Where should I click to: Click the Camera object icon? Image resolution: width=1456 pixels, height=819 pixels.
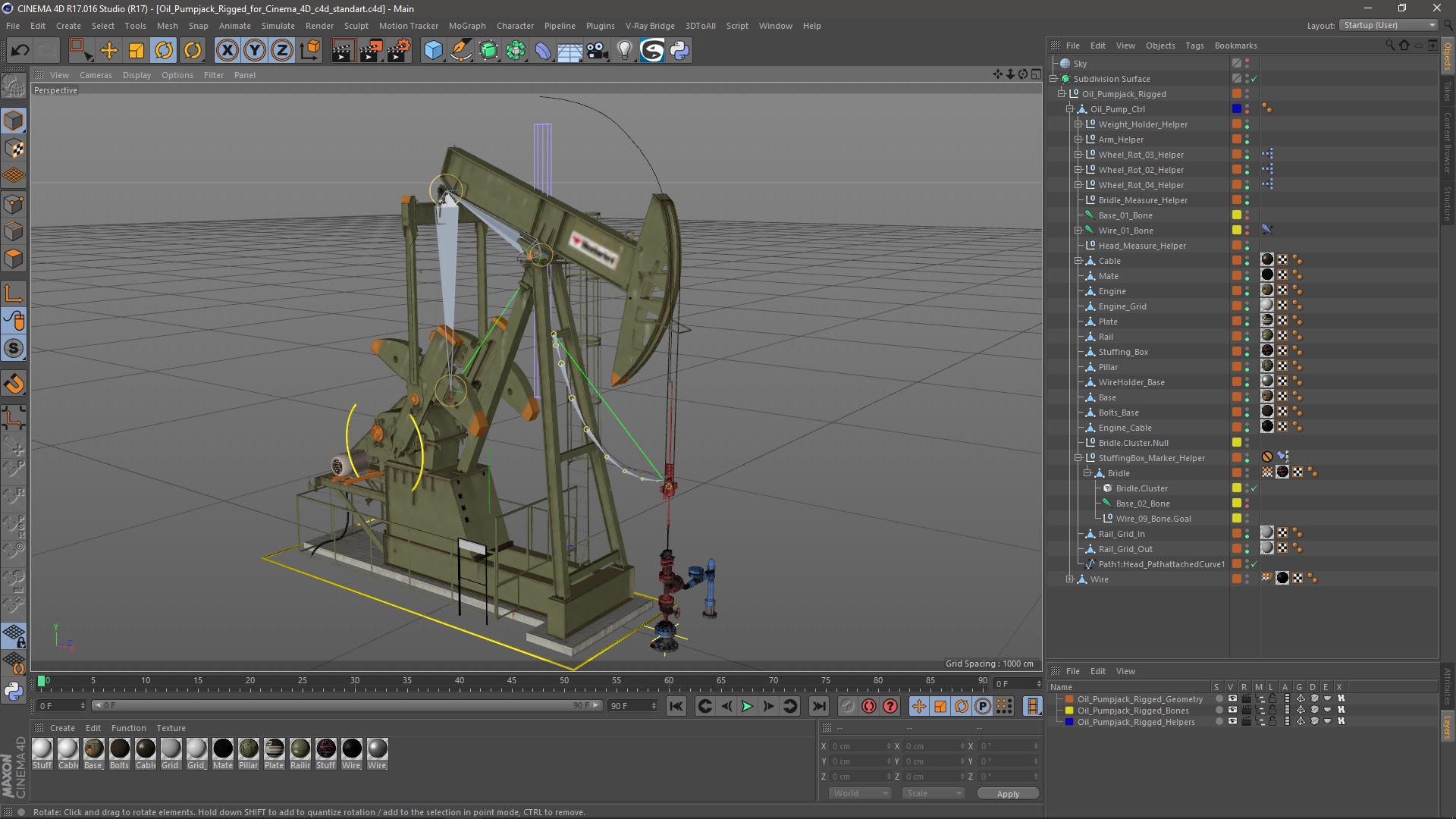[597, 51]
